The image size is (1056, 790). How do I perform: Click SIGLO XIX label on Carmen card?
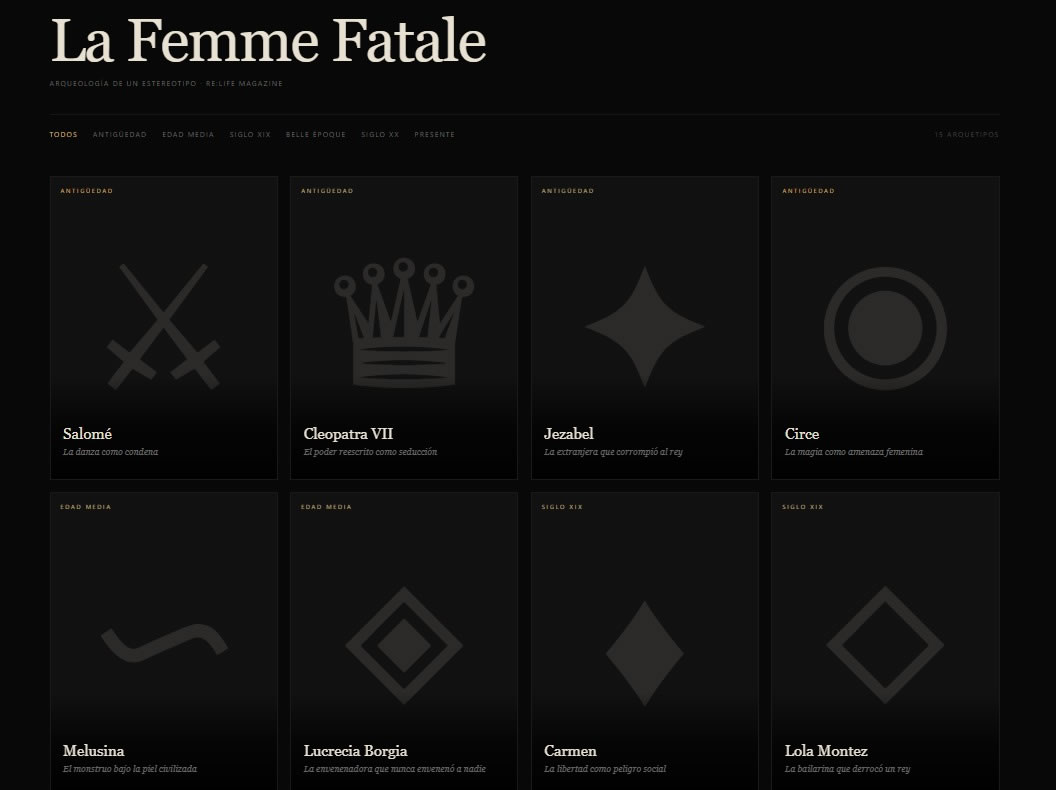[562, 506]
